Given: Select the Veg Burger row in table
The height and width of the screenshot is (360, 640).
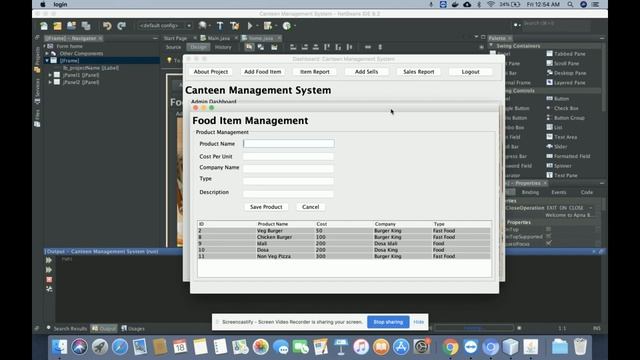Looking at the screenshot, I should coord(344,231).
